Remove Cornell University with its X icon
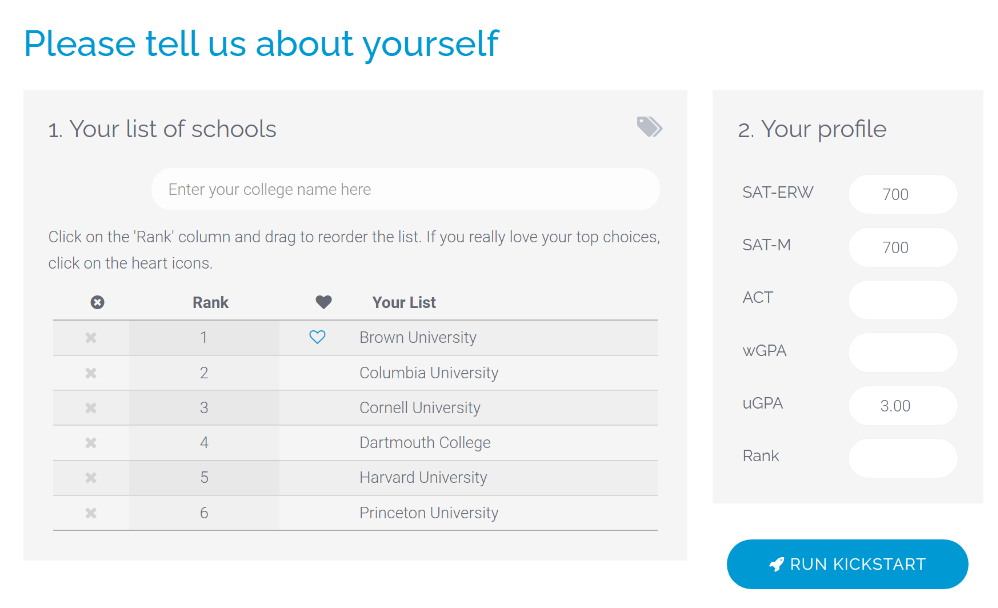 point(91,408)
